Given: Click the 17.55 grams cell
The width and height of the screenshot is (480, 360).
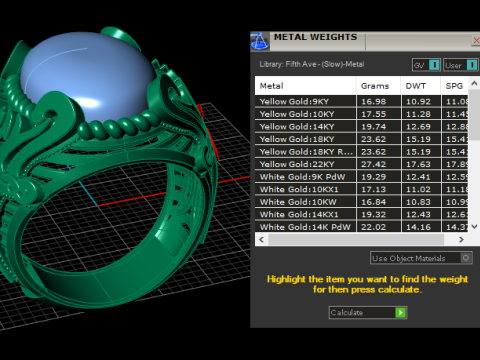Looking at the screenshot, I should click(379, 114).
